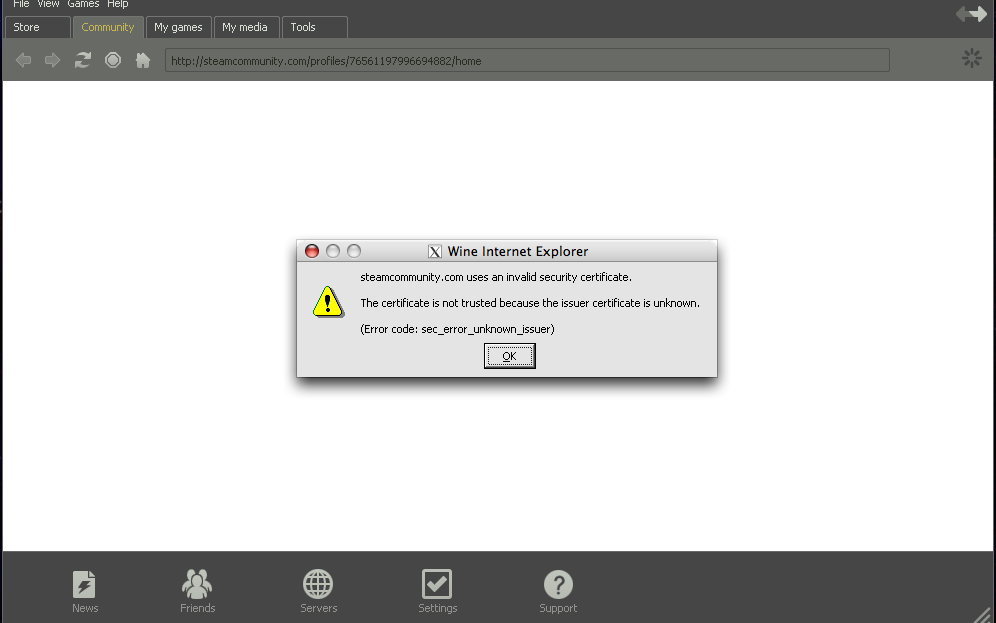Grab the window resize grip
The image size is (996, 623).
[x=983, y=614]
